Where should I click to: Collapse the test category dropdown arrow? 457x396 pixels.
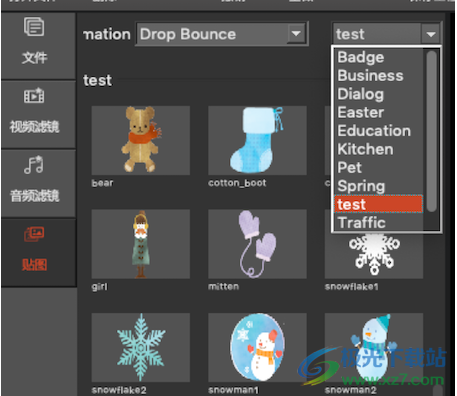(x=431, y=34)
